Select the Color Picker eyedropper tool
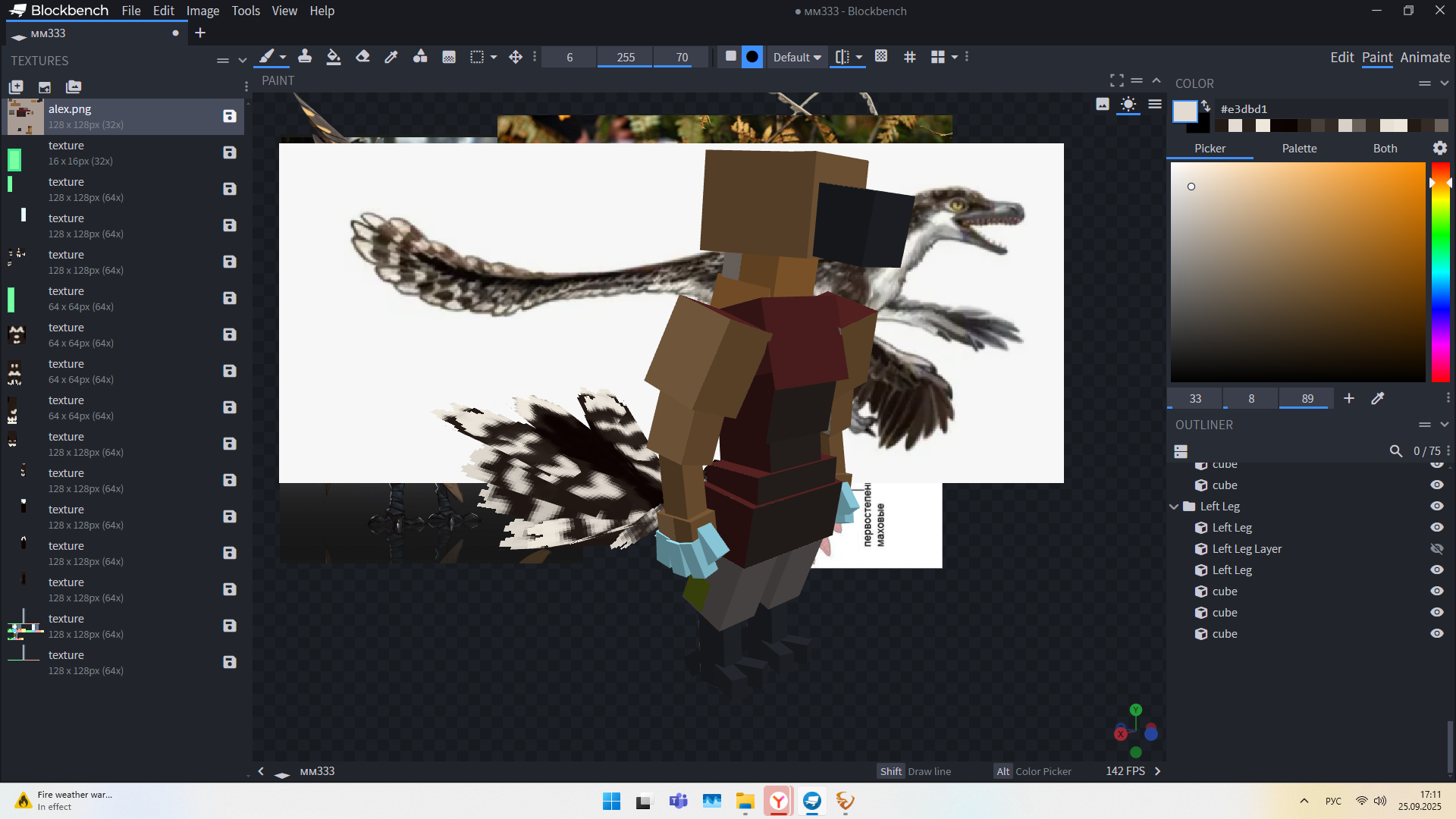Screen dimensions: 1456x819 [391, 57]
